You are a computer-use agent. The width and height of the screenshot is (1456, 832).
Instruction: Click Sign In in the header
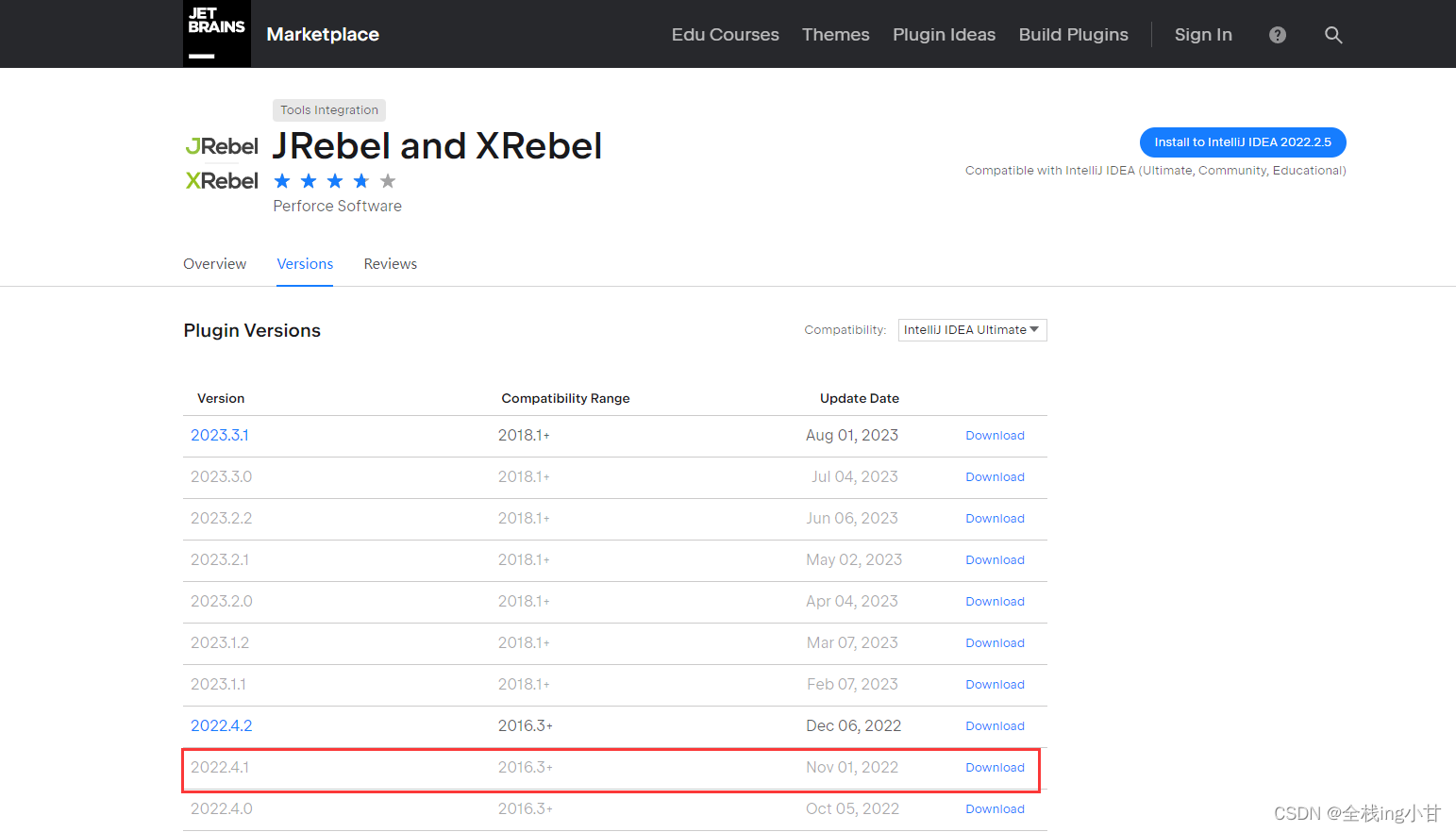coord(1203,35)
